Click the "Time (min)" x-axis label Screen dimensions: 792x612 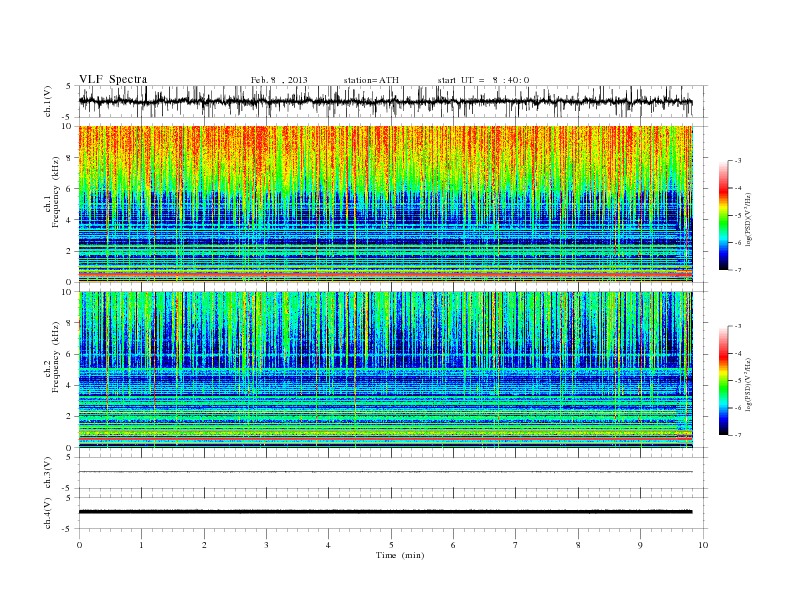[400, 555]
